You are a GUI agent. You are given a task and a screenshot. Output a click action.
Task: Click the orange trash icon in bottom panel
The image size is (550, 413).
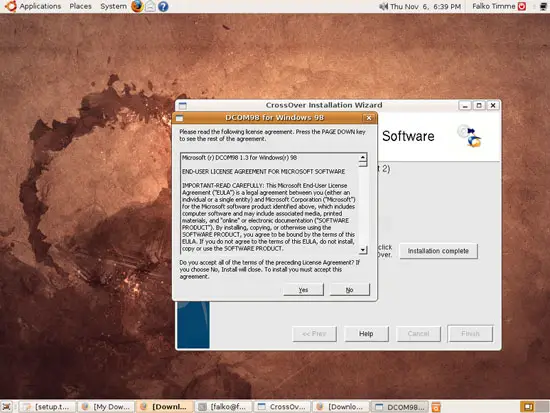pos(436,407)
